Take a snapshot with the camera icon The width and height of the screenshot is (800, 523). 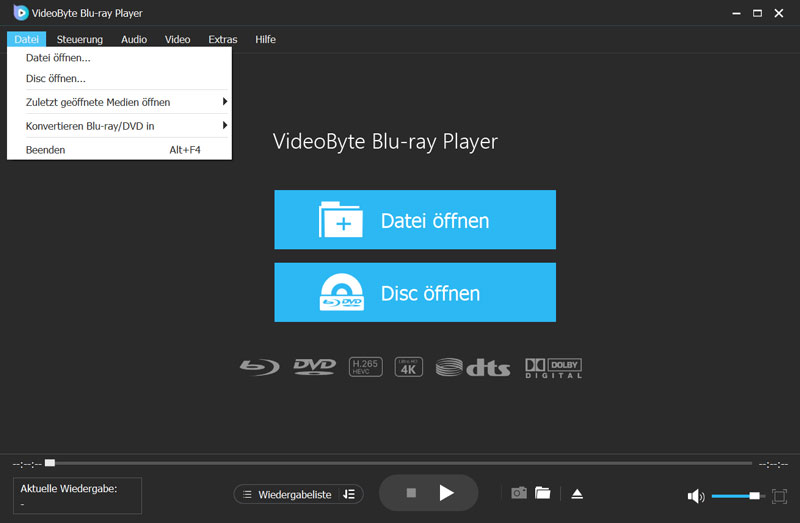click(519, 493)
